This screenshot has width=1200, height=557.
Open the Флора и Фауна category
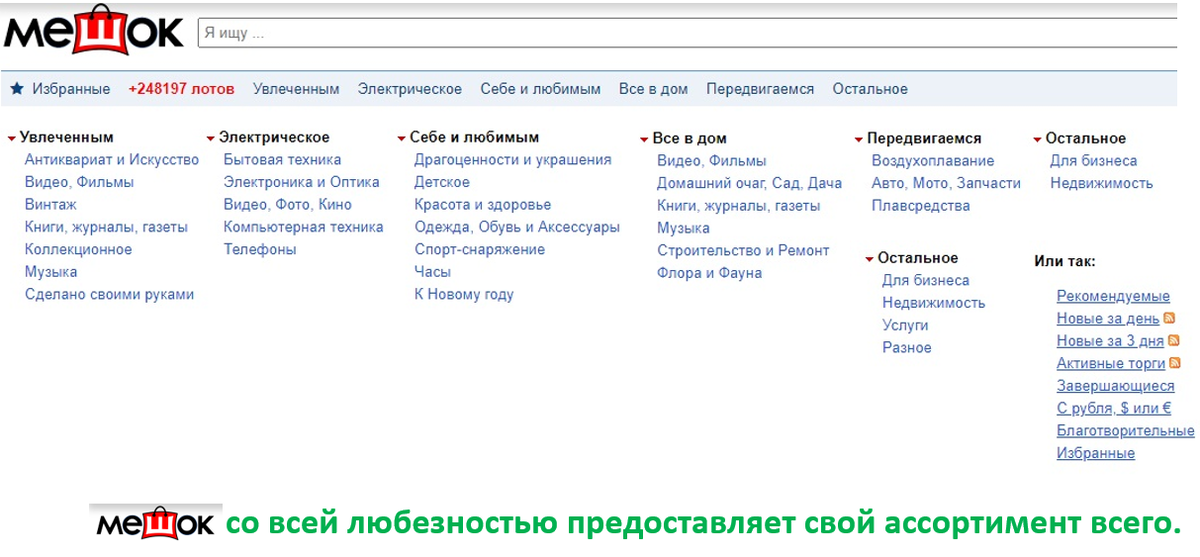709,273
